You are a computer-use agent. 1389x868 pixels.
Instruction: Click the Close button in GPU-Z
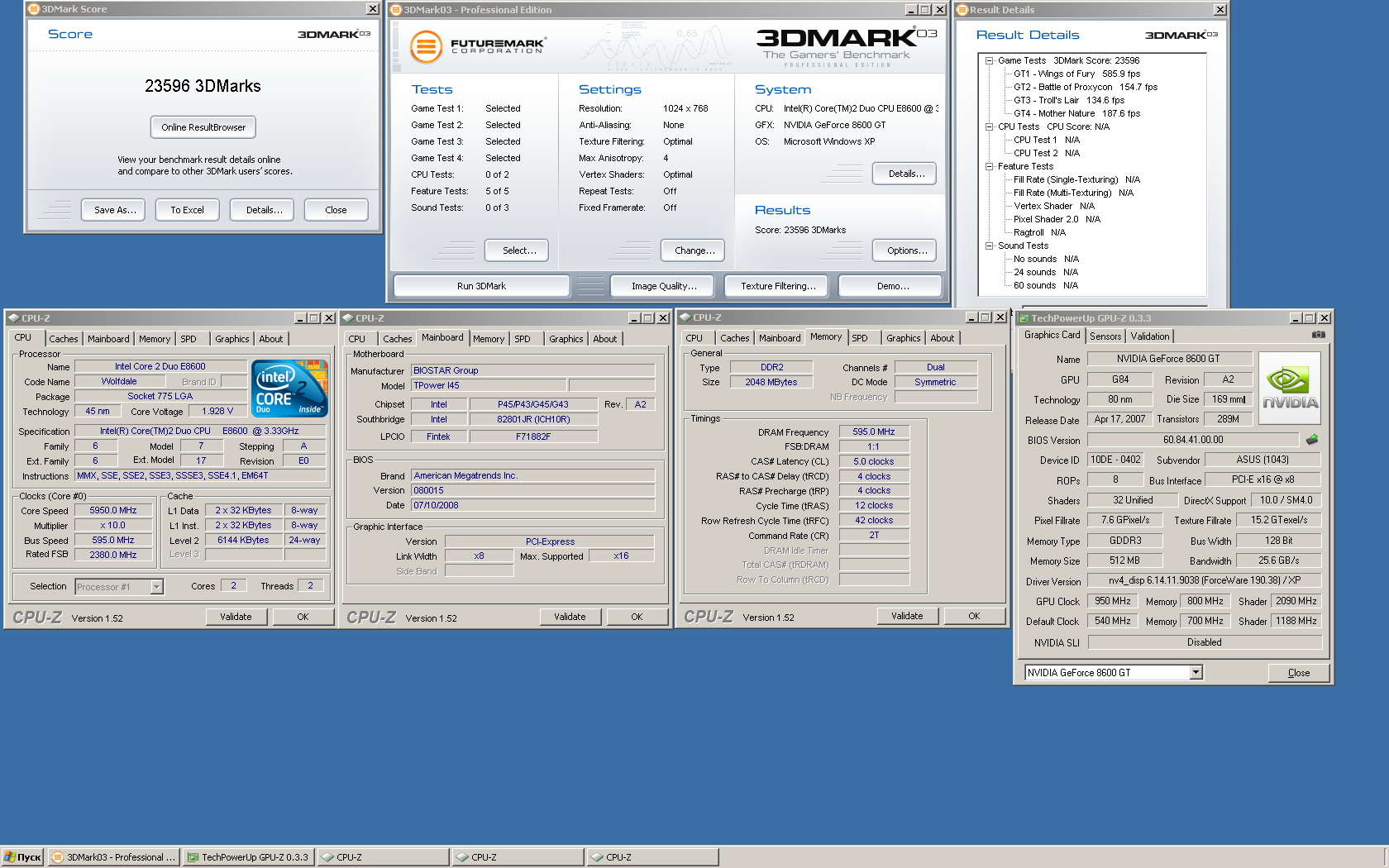pos(1299,673)
